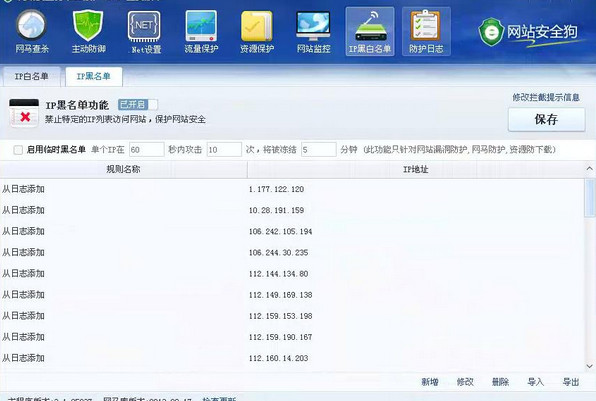Click the attack count field showing 10
Image resolution: width=596 pixels, height=401 pixels.
[224, 149]
